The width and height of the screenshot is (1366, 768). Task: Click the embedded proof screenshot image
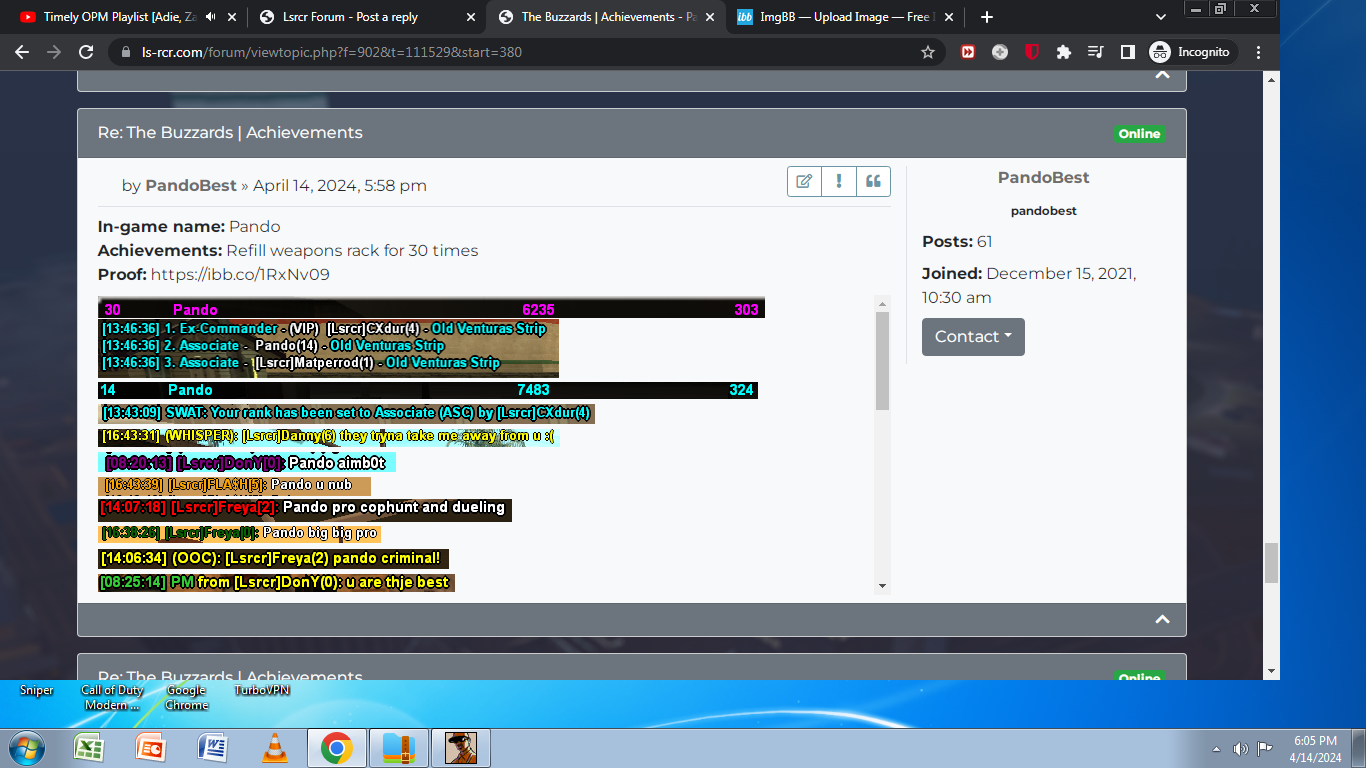click(431, 444)
